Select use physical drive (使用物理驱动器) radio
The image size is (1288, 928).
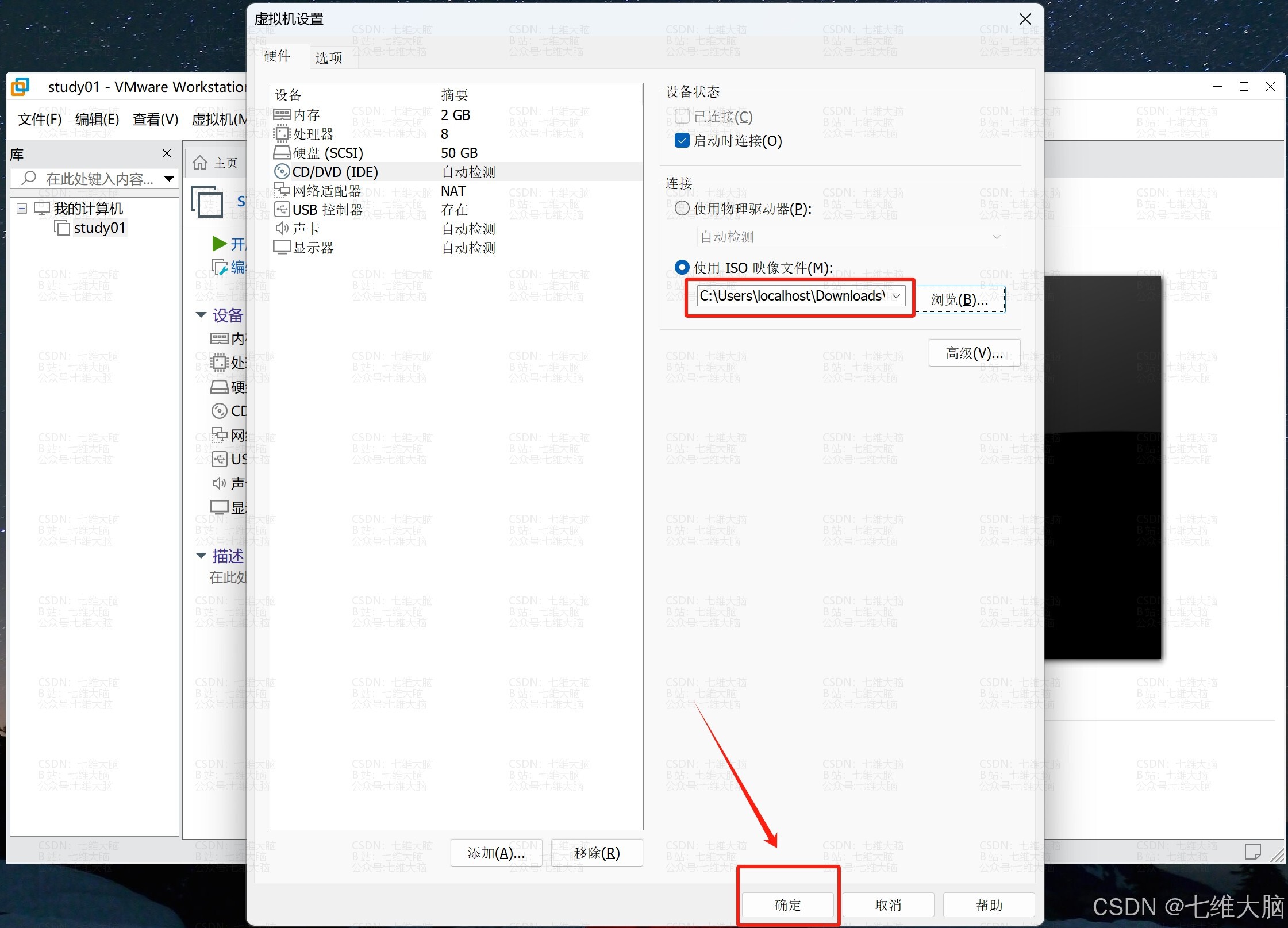click(x=682, y=208)
